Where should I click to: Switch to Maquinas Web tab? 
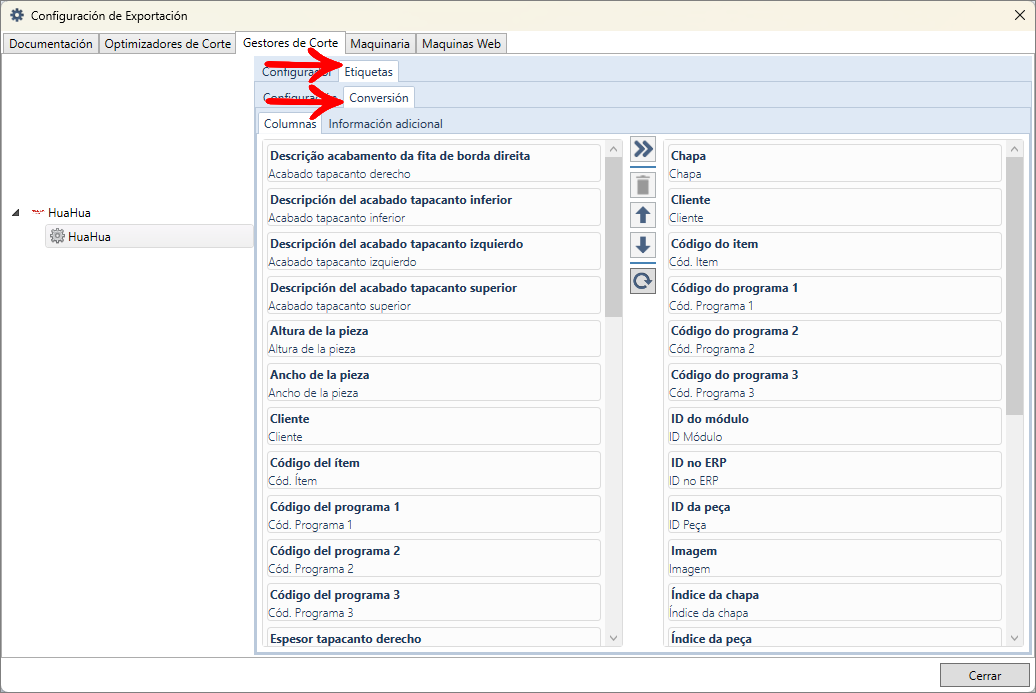coord(461,44)
